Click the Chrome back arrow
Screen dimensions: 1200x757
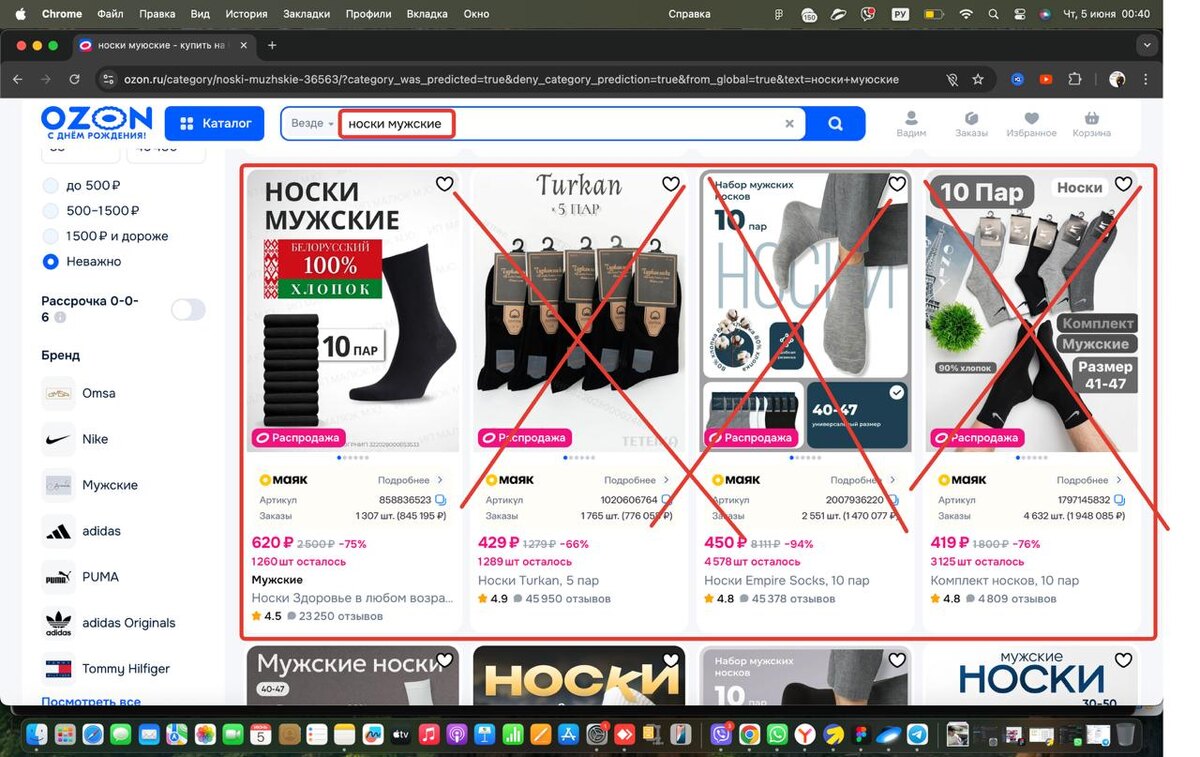pos(17,79)
